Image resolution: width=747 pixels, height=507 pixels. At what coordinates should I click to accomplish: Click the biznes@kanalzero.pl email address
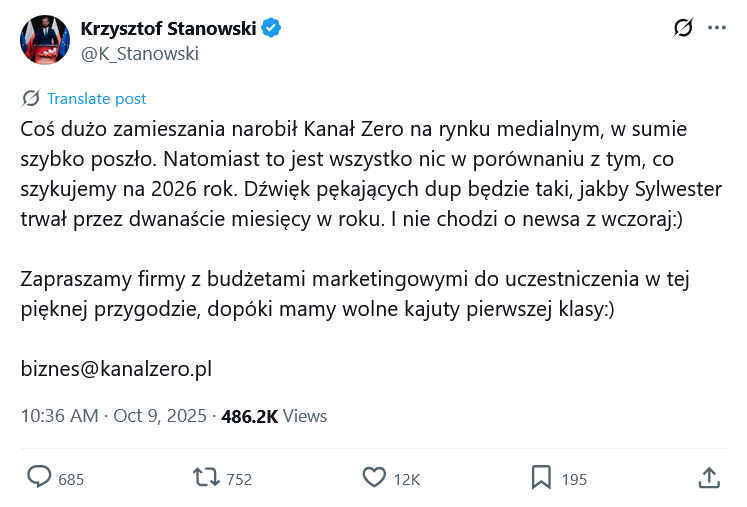pos(116,369)
